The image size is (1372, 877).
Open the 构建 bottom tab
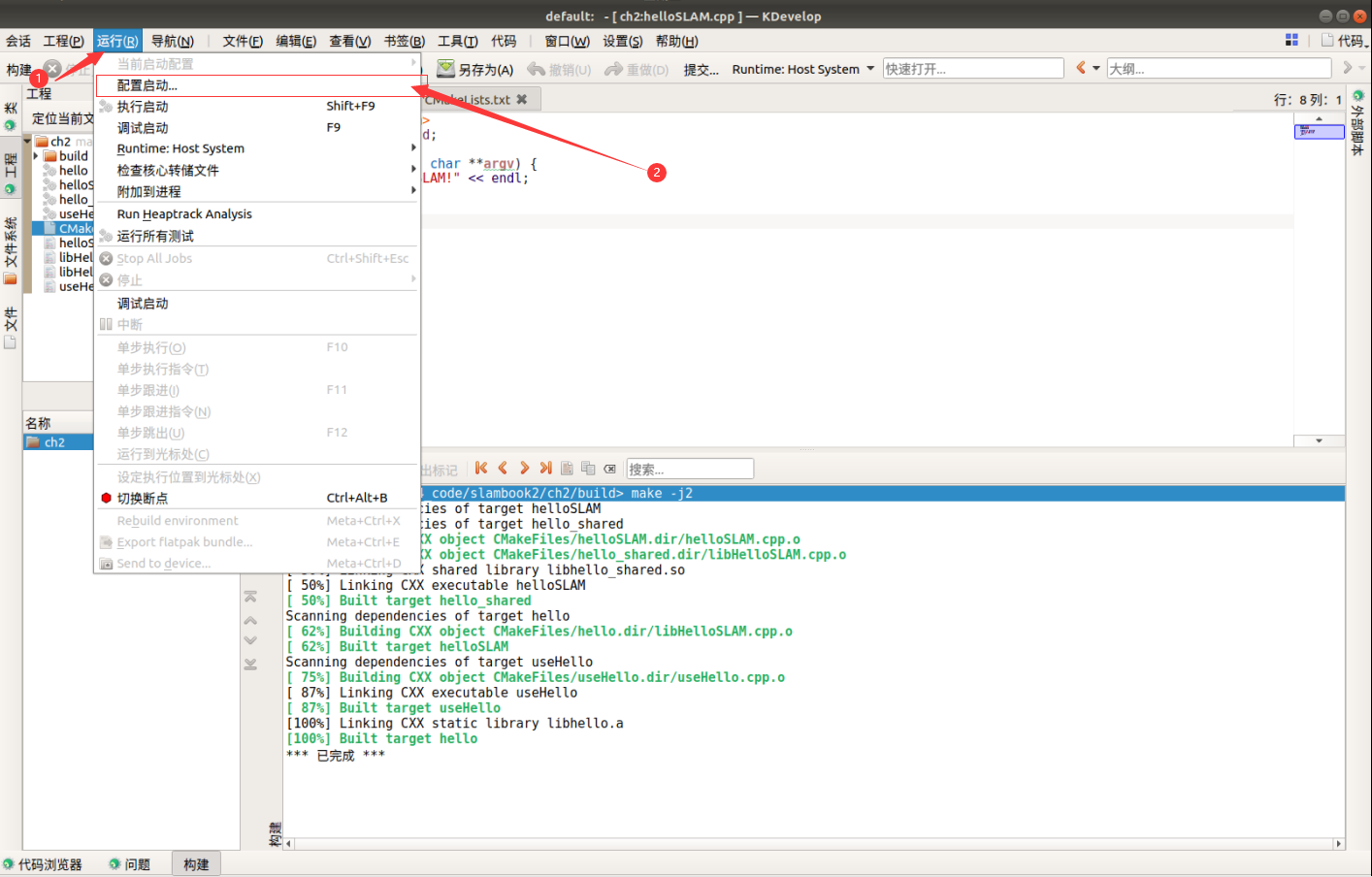[x=196, y=864]
